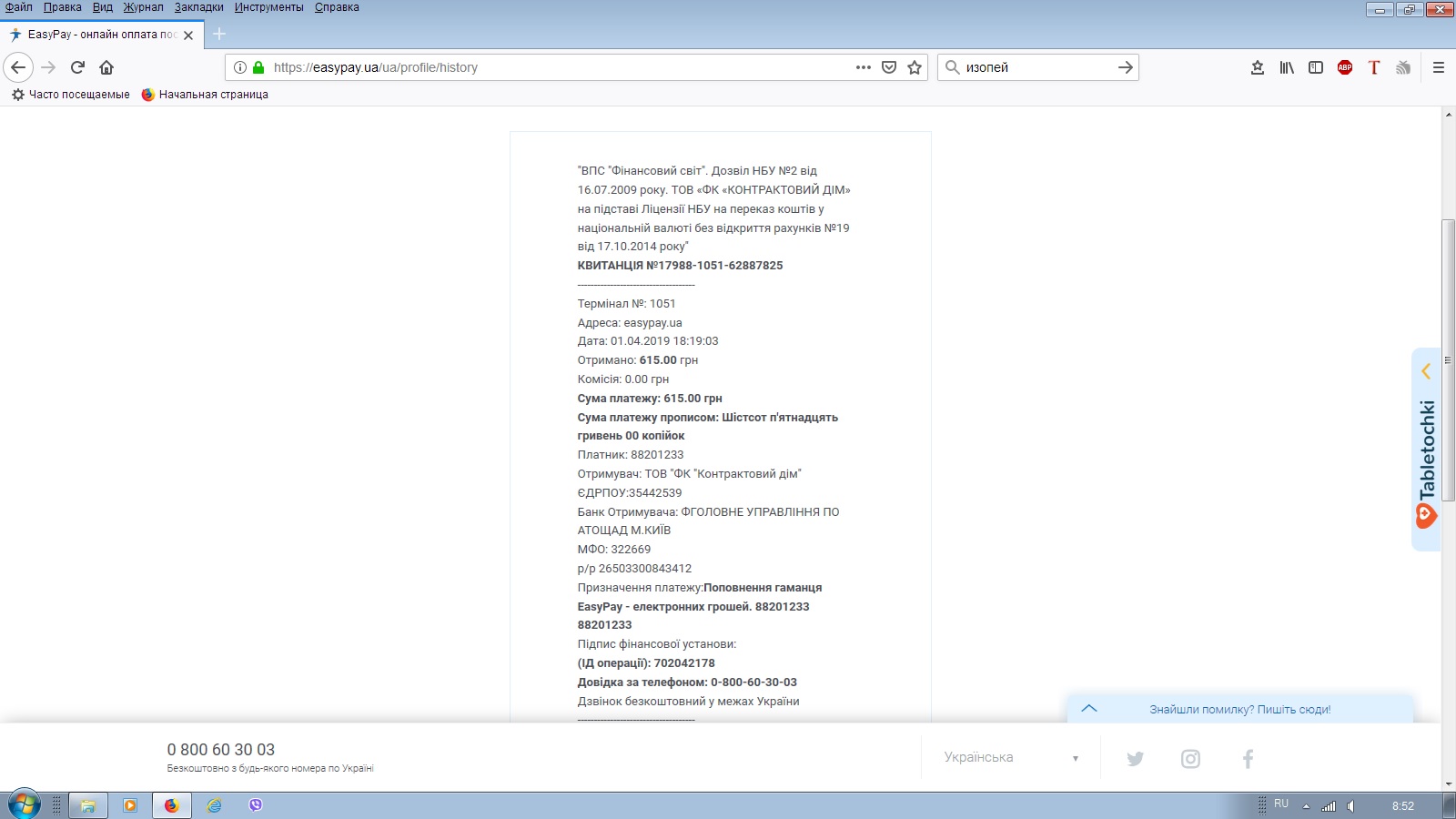Toggle the sidebar view
Image resolution: width=1456 pixels, height=819 pixels.
coord(1316,67)
